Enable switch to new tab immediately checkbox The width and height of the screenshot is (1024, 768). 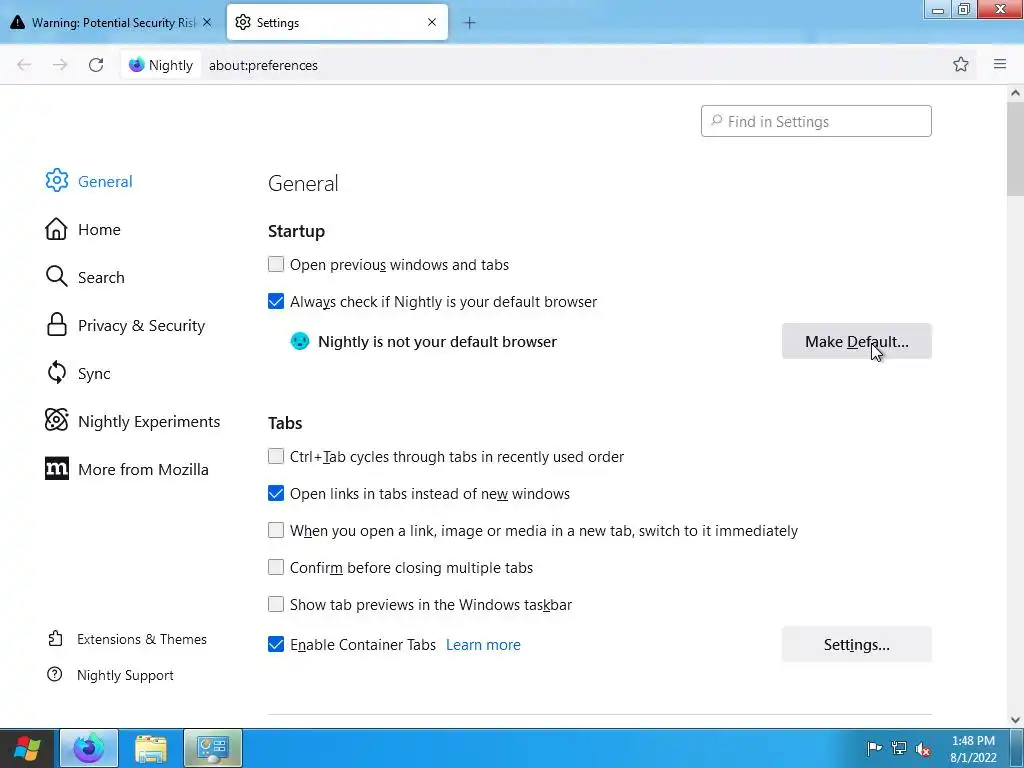[276, 530]
